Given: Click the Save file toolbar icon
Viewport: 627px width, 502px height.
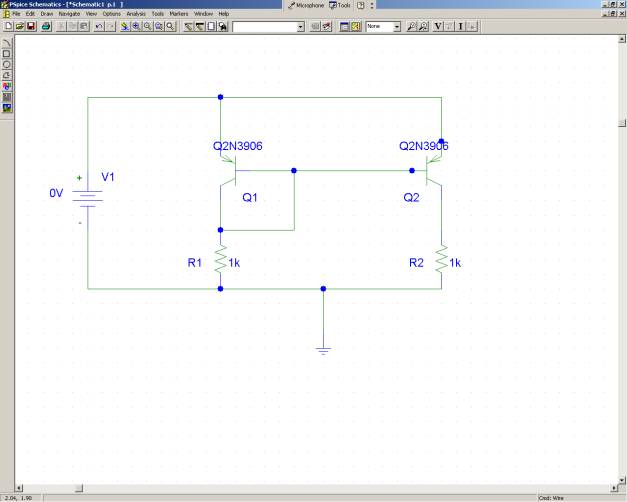Looking at the screenshot, I should pyautogui.click(x=31, y=25).
